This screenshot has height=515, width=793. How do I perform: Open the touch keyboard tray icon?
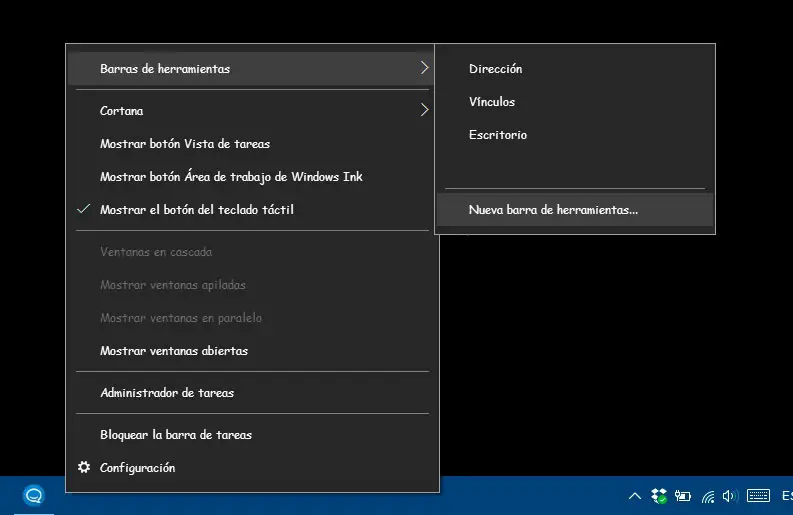pyautogui.click(x=758, y=496)
